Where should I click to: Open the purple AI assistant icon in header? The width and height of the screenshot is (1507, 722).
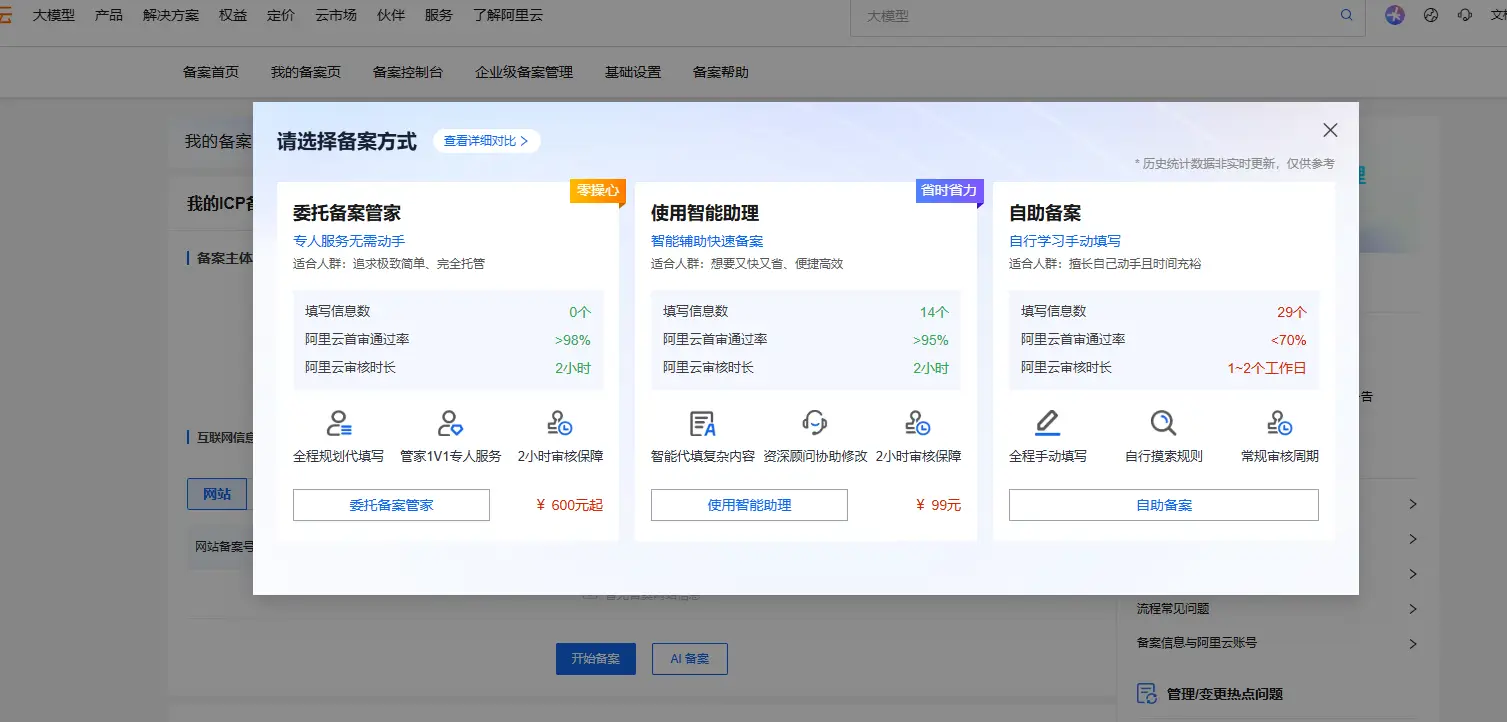point(1395,15)
